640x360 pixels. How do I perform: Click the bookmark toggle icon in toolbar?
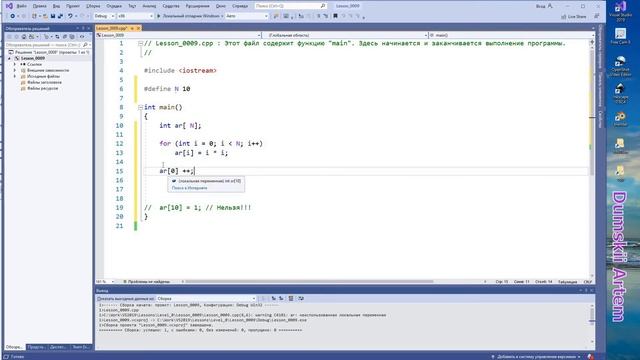pyautogui.click(x=335, y=16)
